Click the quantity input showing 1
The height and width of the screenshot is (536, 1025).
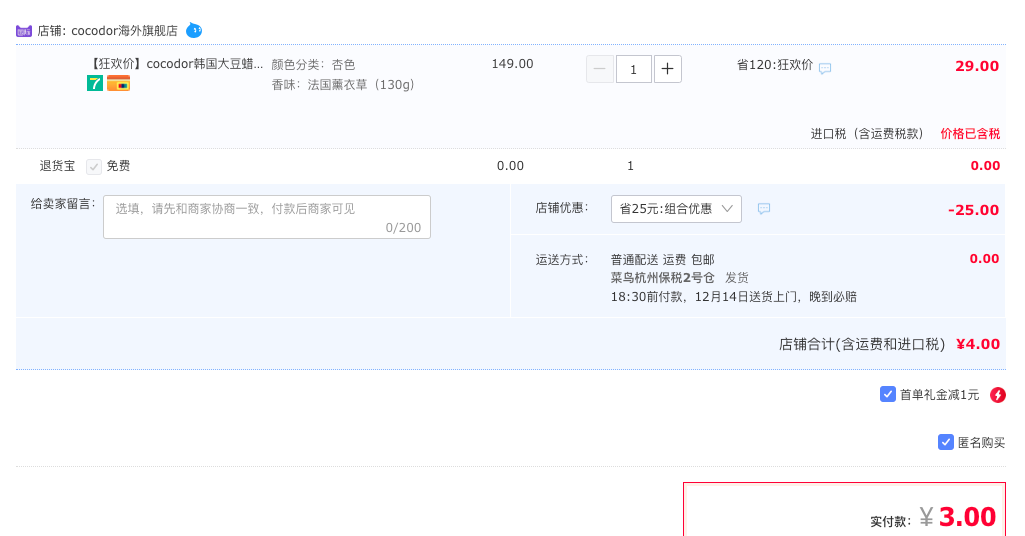(x=633, y=69)
